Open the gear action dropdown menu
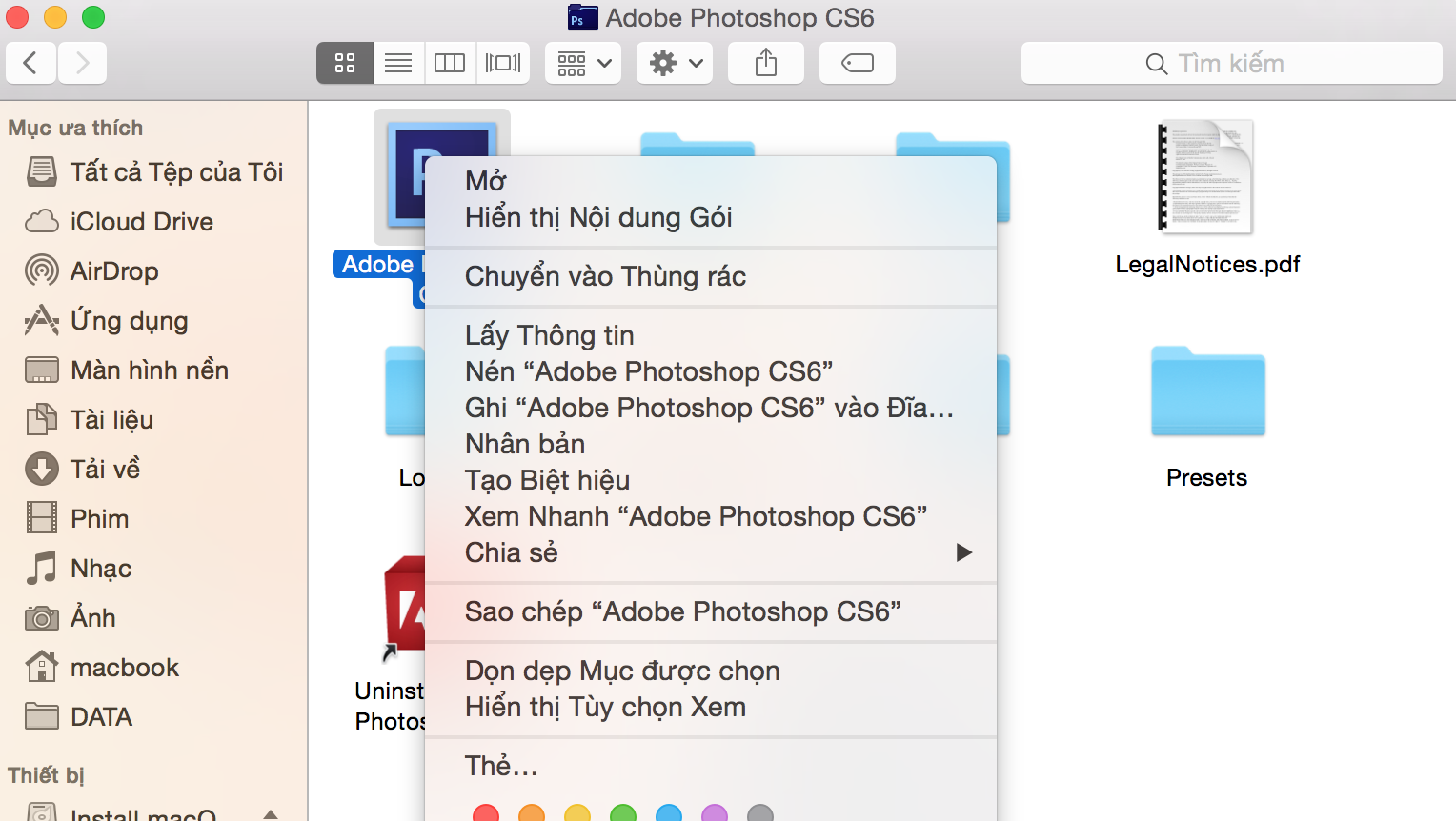 pyautogui.click(x=675, y=63)
